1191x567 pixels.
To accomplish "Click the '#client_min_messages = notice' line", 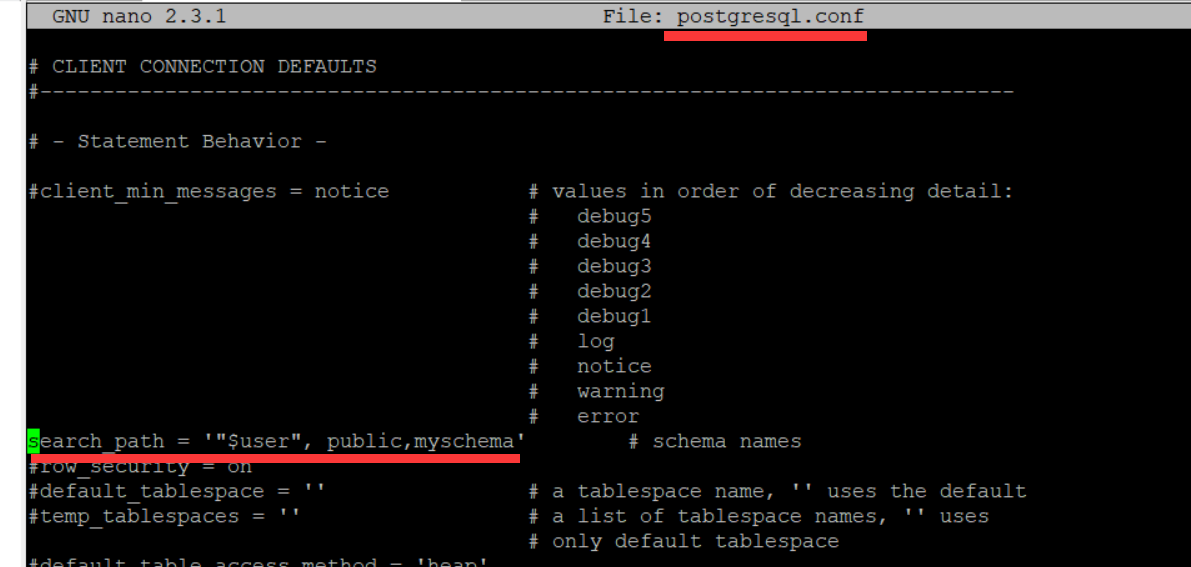I will pos(208,192).
